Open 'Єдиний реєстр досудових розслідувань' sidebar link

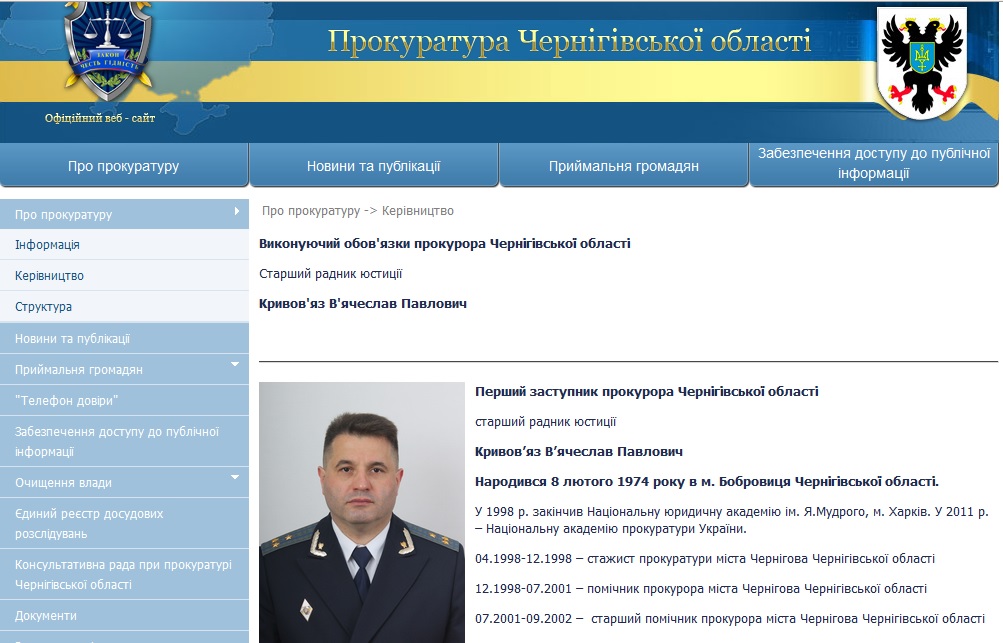124,523
